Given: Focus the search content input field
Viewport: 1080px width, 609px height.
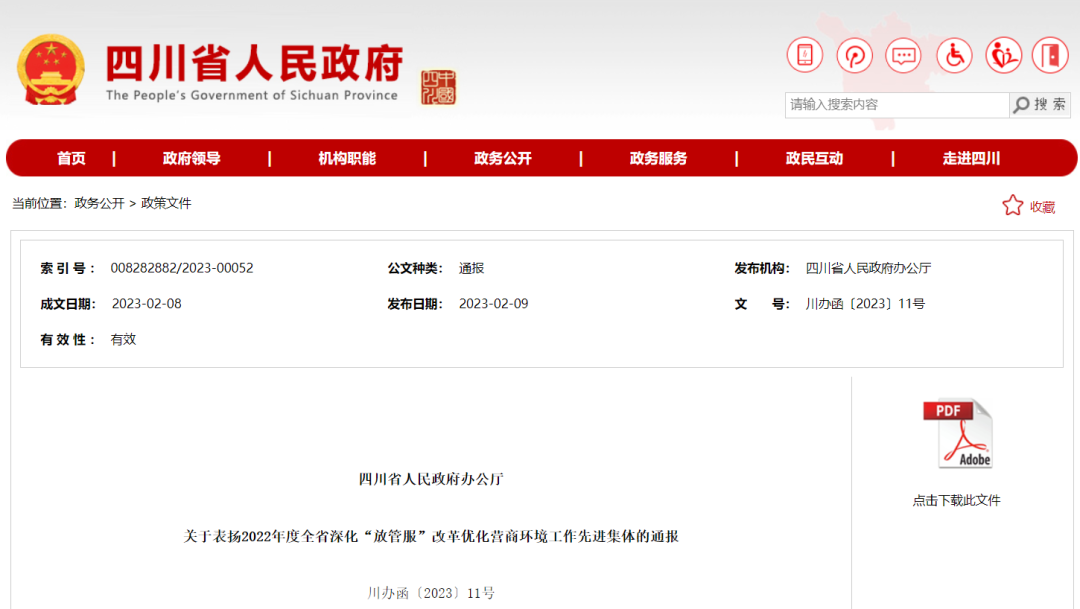Looking at the screenshot, I should (897, 105).
